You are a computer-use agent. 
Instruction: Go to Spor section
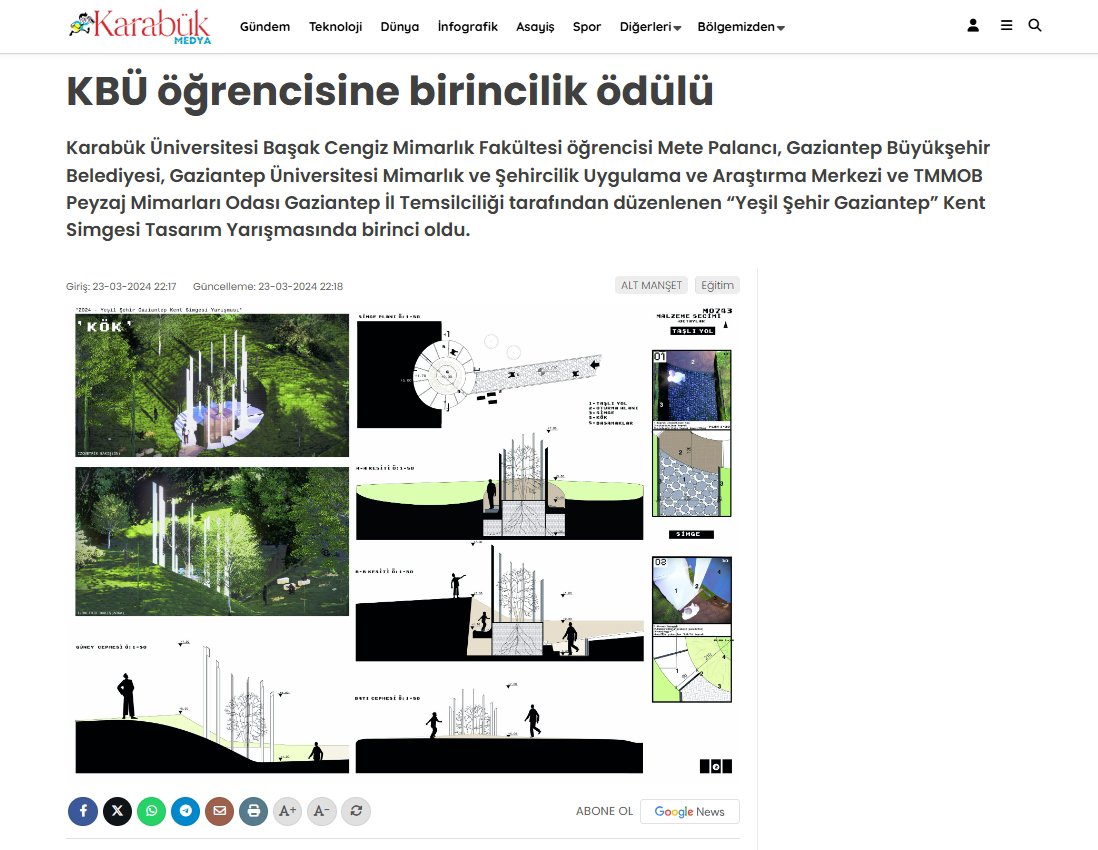point(587,27)
